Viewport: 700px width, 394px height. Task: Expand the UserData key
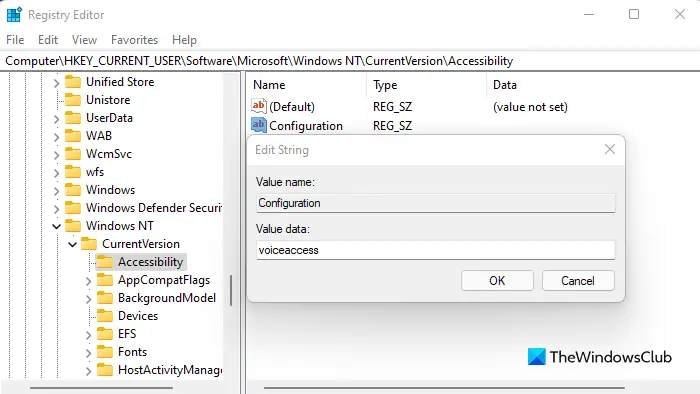click(x=56, y=119)
